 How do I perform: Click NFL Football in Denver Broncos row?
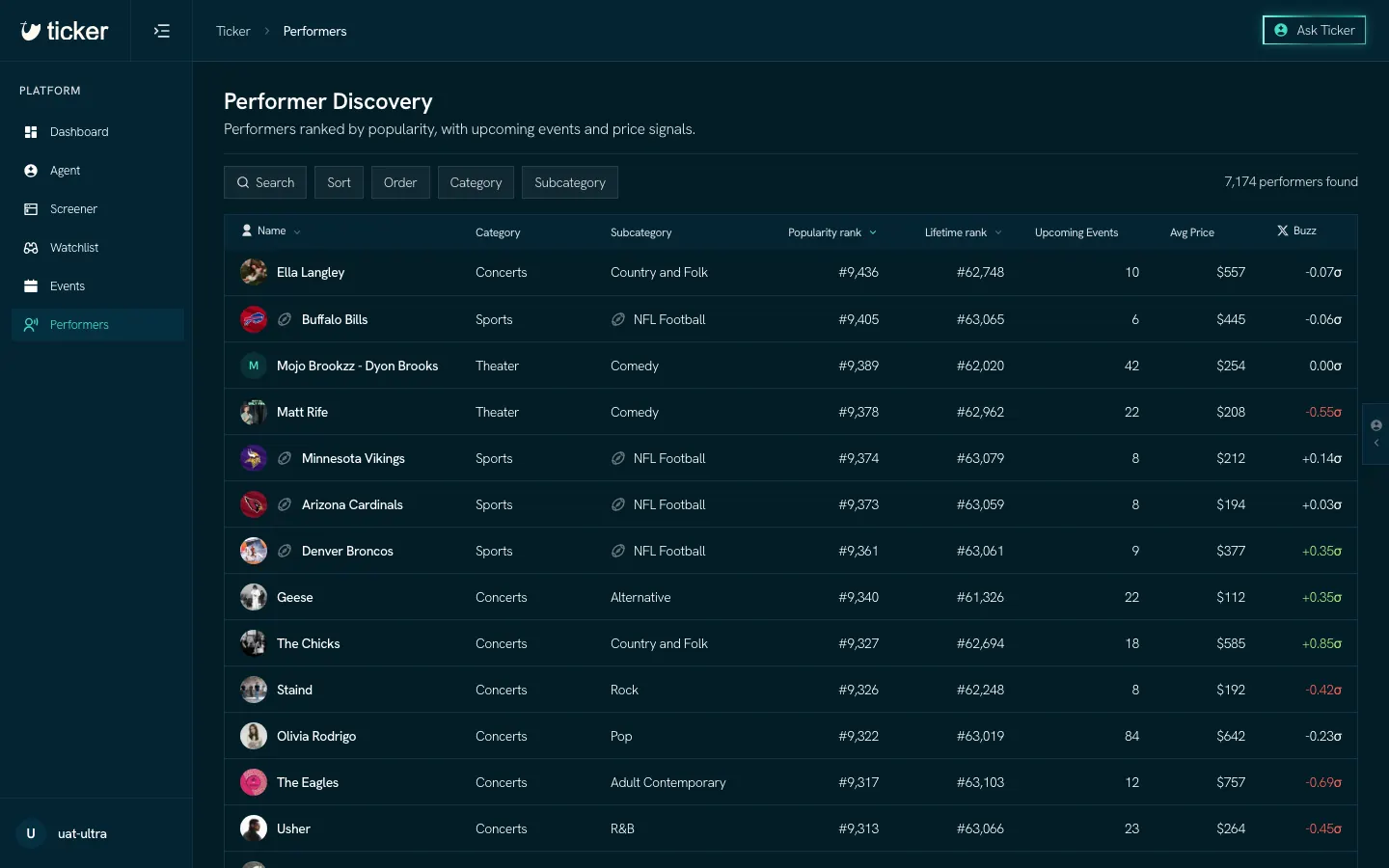pos(669,551)
